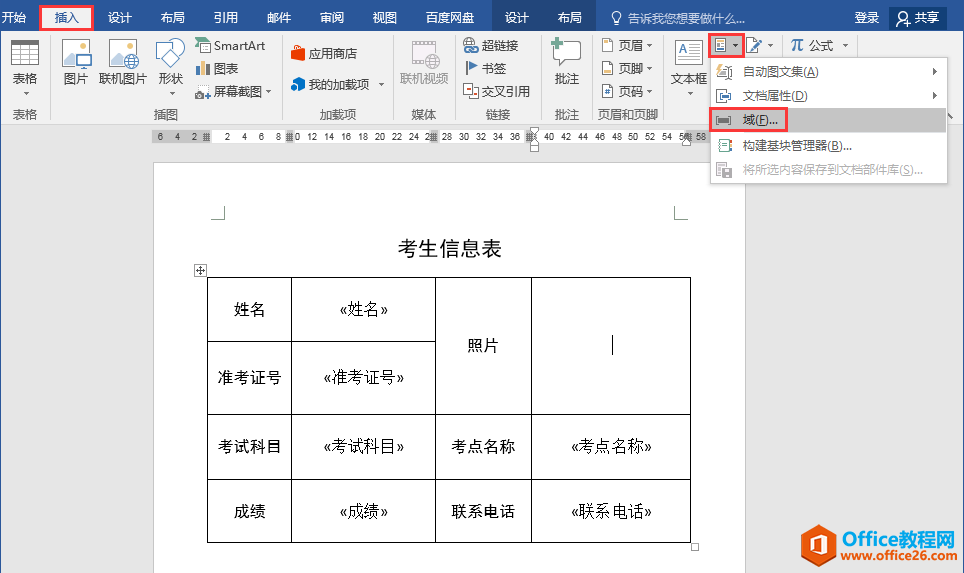Image resolution: width=964 pixels, height=573 pixels.
Task: Insert a SmartArt graphic
Action: pyautogui.click(x=230, y=46)
